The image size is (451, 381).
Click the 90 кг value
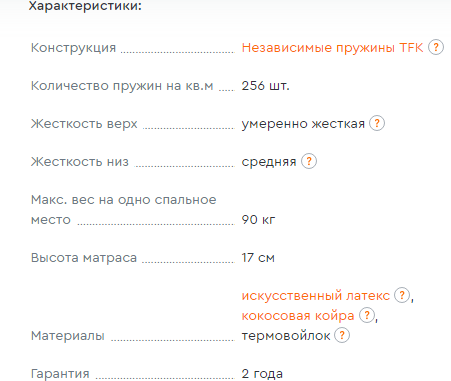pos(259,220)
